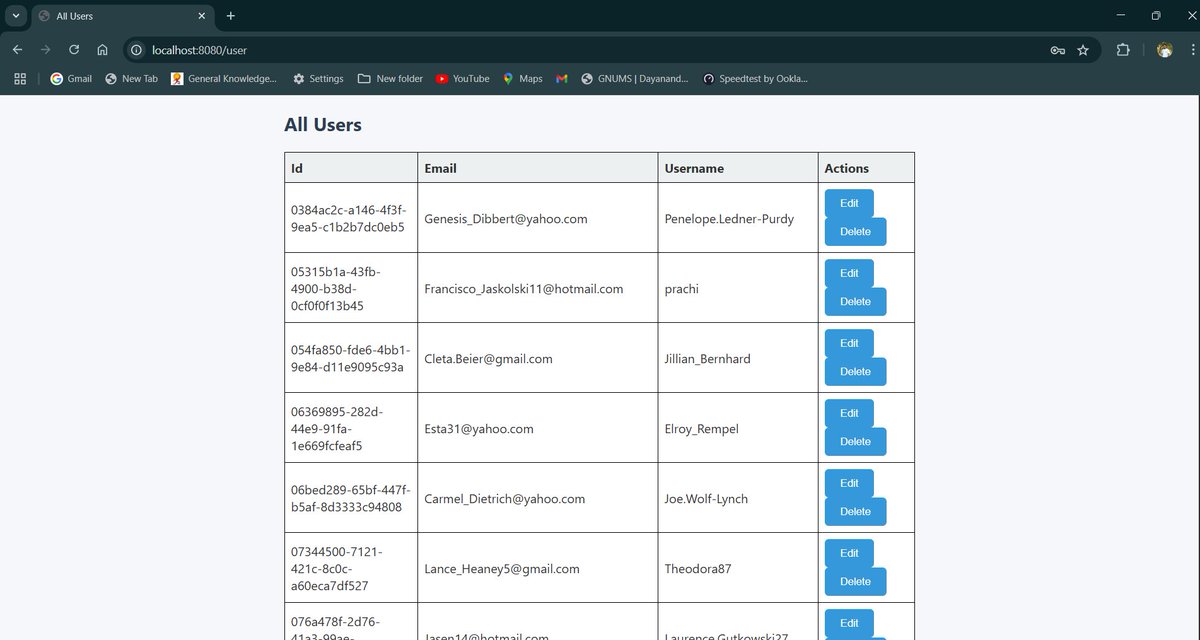This screenshot has width=1200, height=640.
Task: Open a new browser tab
Action: point(231,16)
